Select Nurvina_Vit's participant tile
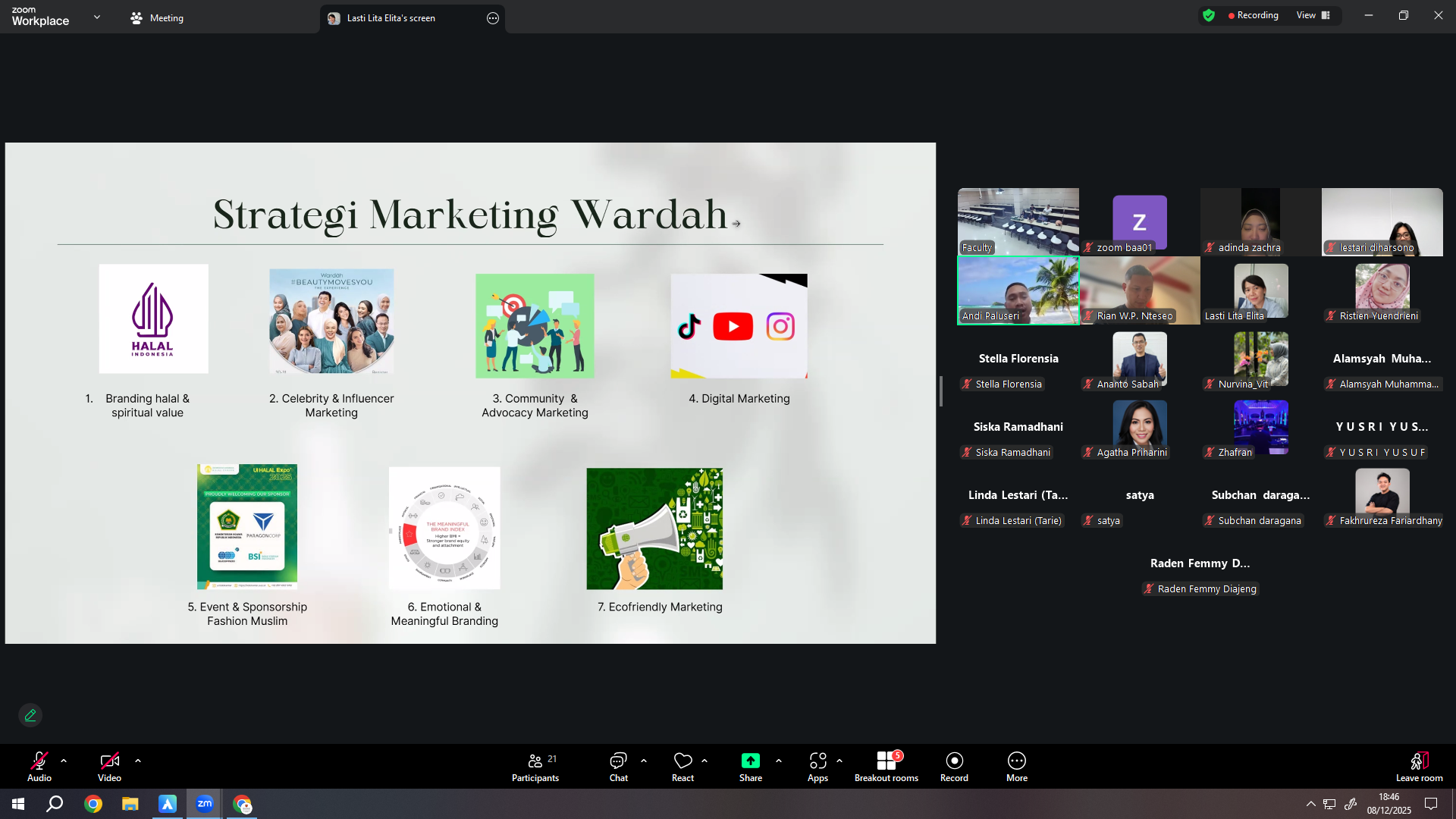The height and width of the screenshot is (819, 1456). 1261,359
